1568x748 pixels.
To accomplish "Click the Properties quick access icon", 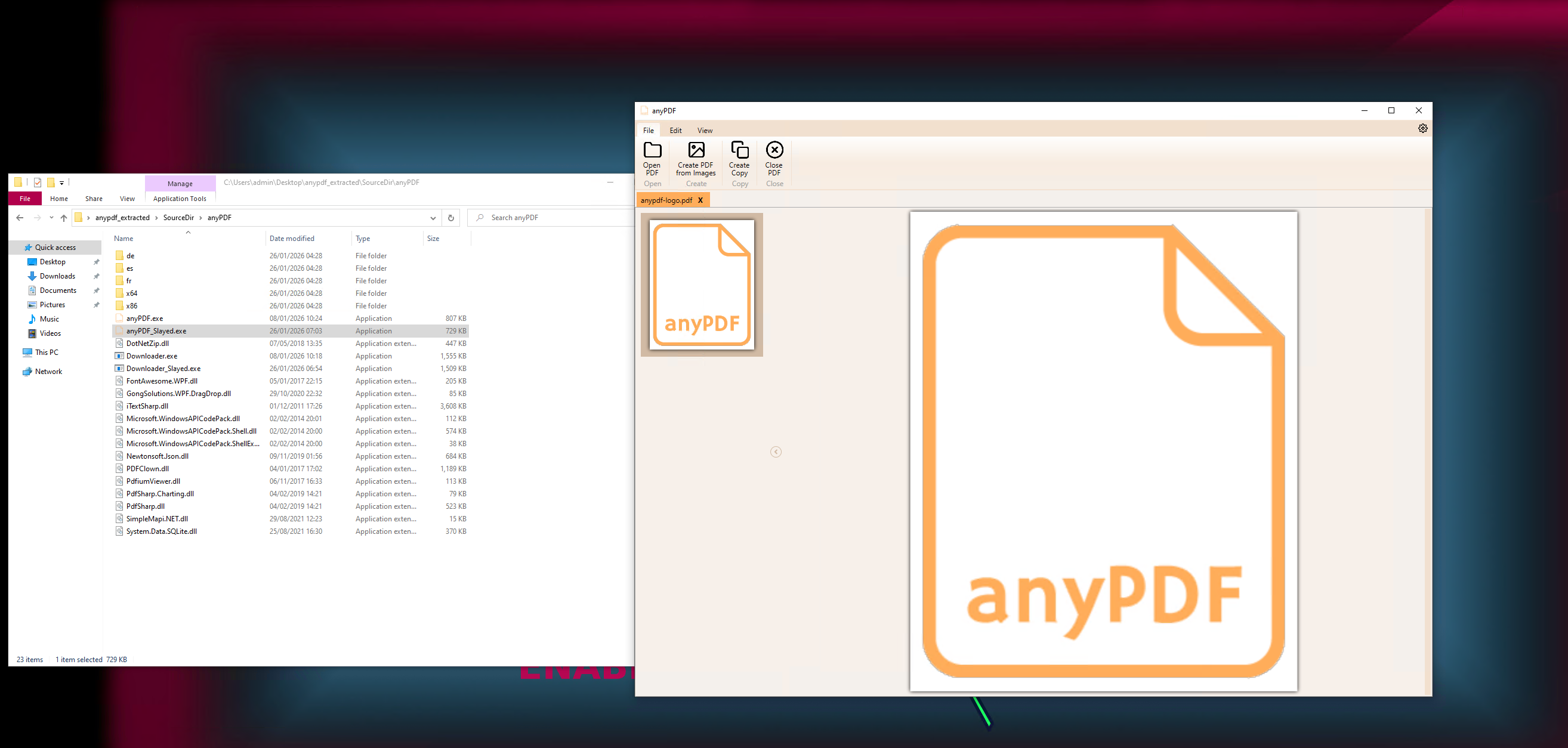I will pos(38,182).
